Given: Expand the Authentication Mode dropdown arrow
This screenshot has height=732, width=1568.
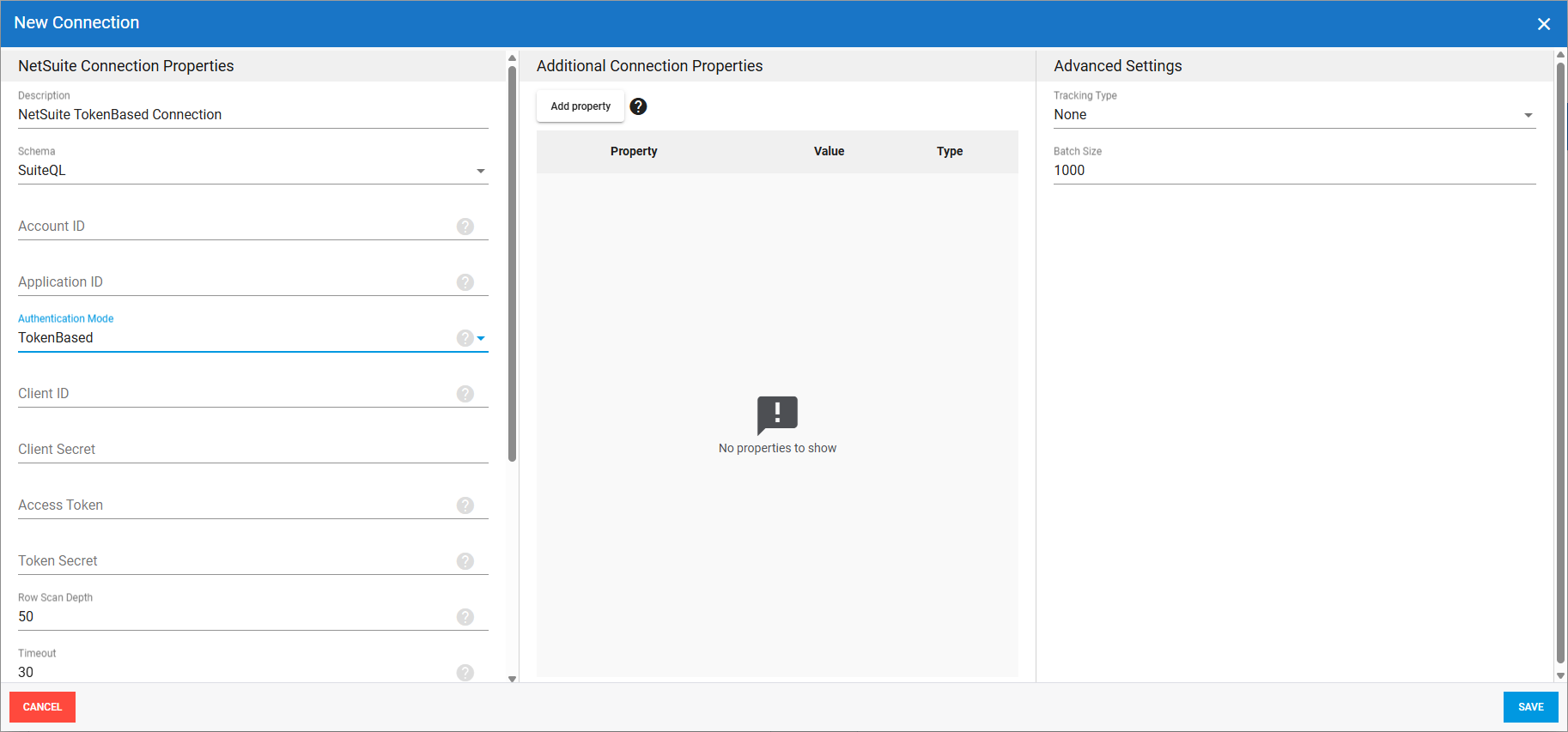Looking at the screenshot, I should tap(482, 338).
